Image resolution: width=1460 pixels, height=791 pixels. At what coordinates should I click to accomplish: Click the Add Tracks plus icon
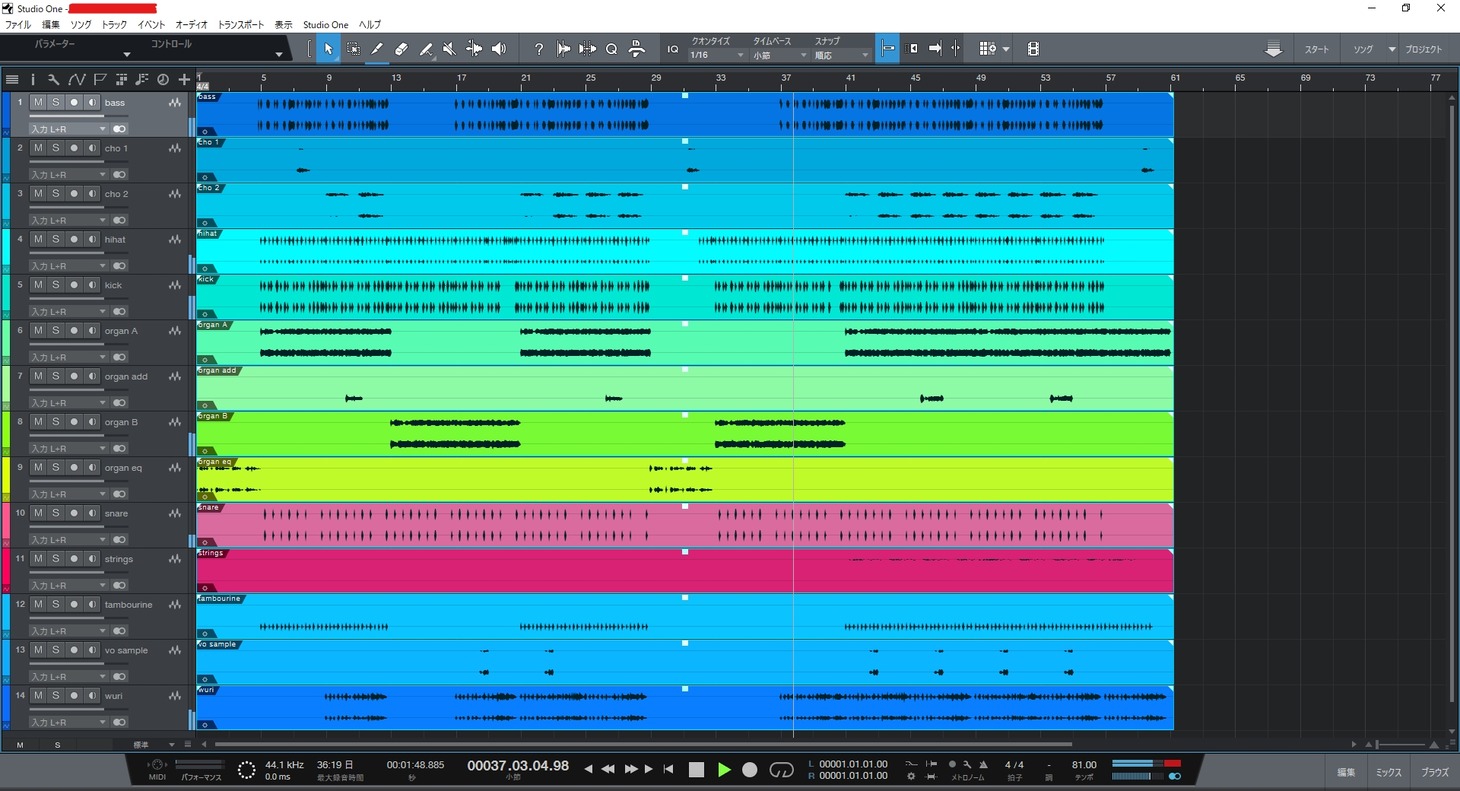[184, 79]
